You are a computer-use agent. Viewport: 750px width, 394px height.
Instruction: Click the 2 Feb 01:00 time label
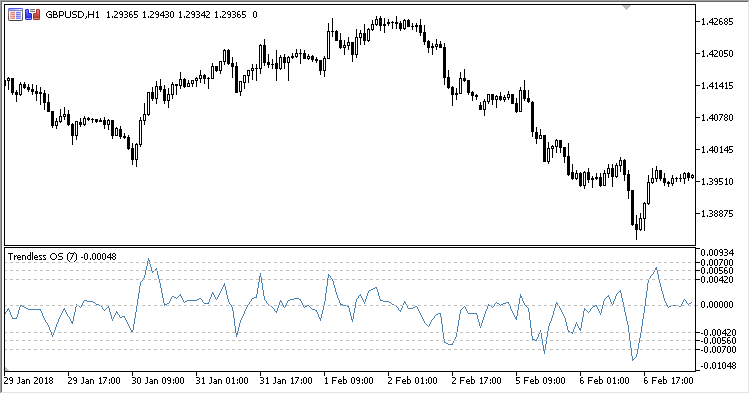tap(413, 381)
